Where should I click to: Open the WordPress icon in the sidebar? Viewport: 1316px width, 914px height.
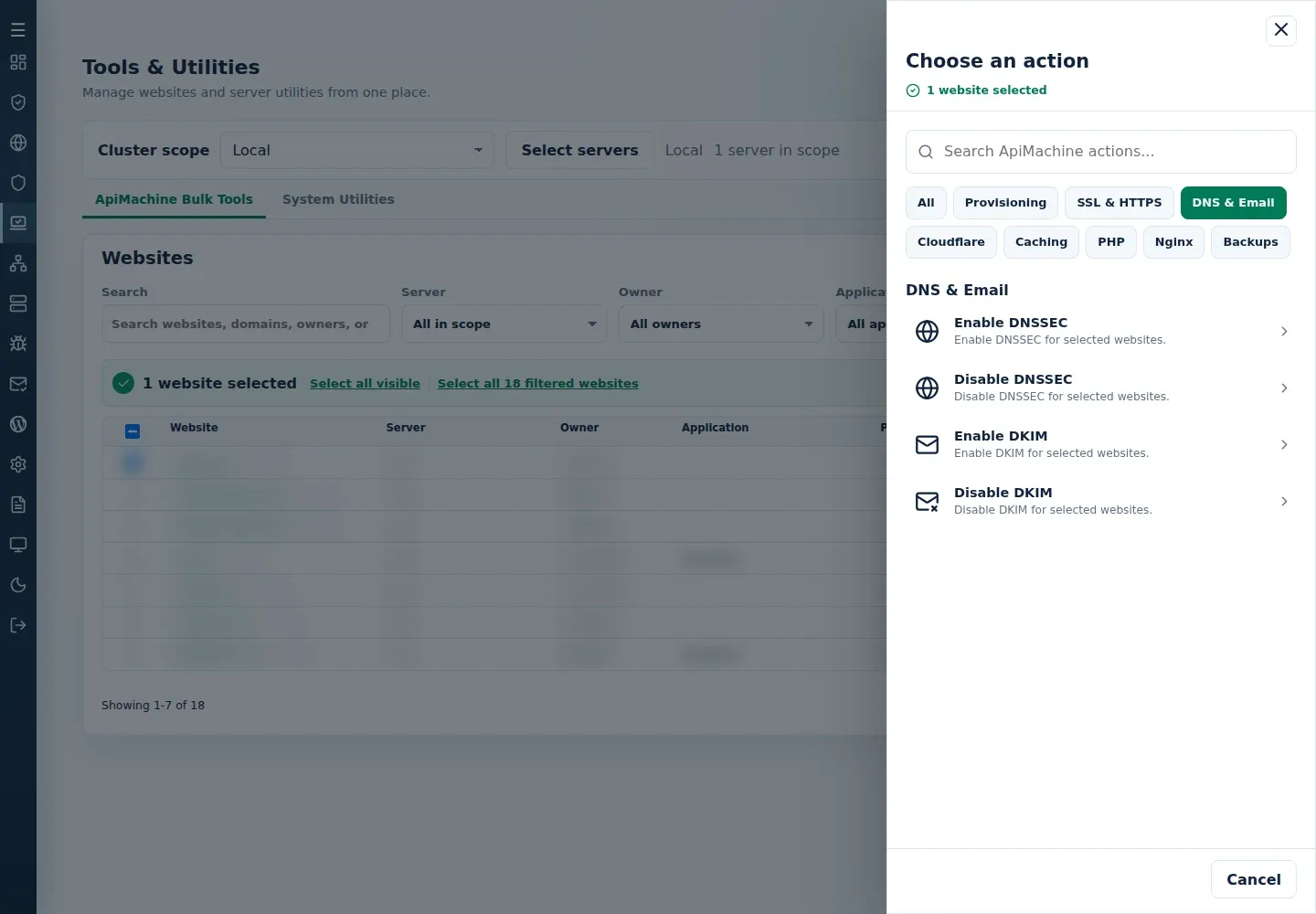pos(18,424)
